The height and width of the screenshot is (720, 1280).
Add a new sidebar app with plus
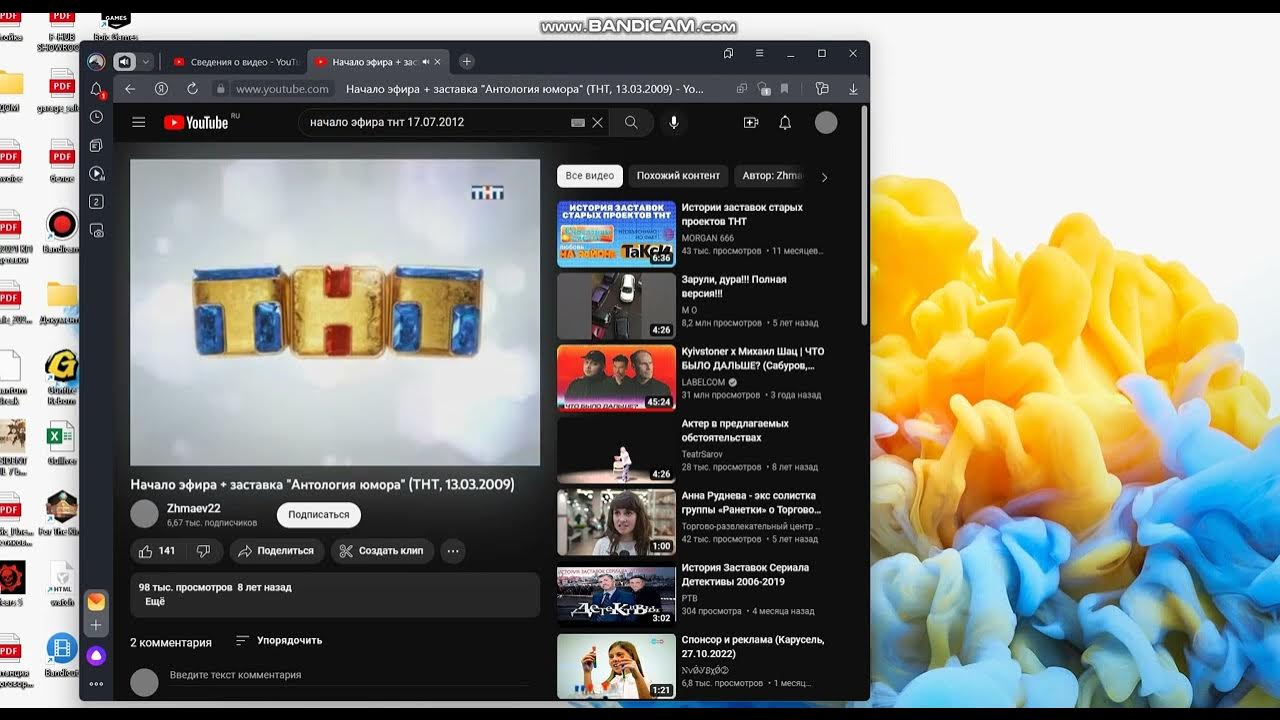click(x=96, y=625)
